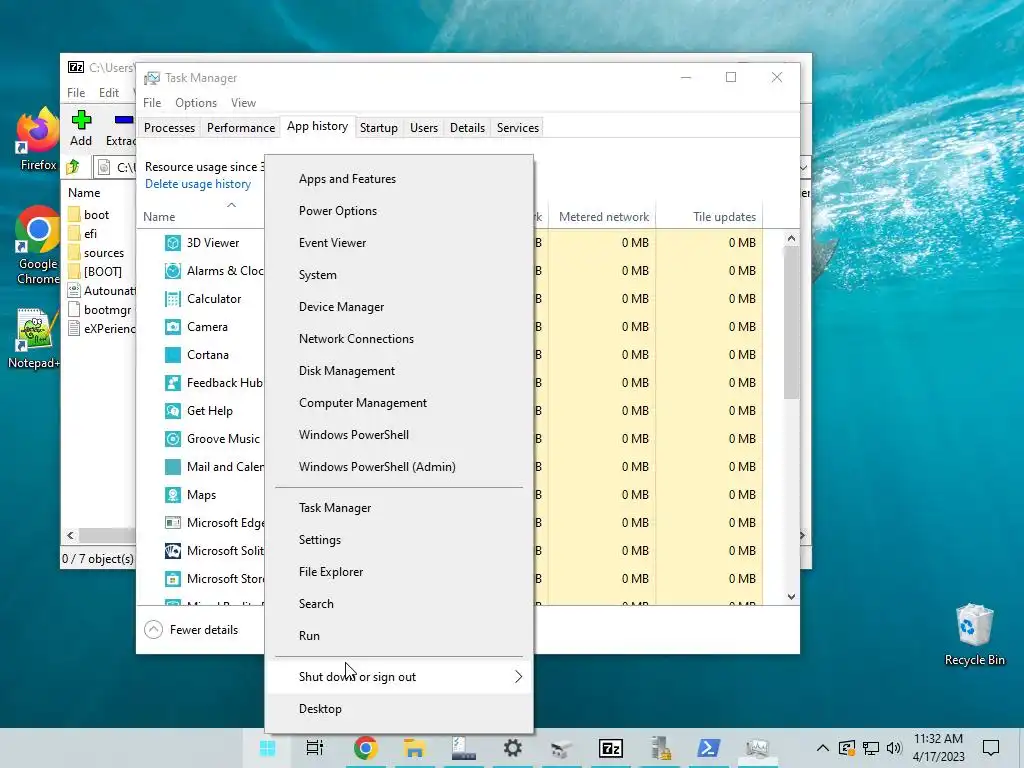Viewport: 1024px width, 768px height.
Task: Click the Mail and Calendar app icon
Action: [172, 467]
